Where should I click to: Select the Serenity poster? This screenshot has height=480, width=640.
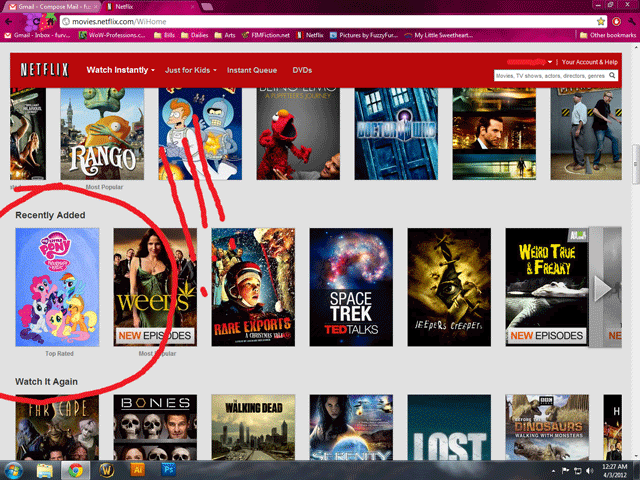coord(351,427)
